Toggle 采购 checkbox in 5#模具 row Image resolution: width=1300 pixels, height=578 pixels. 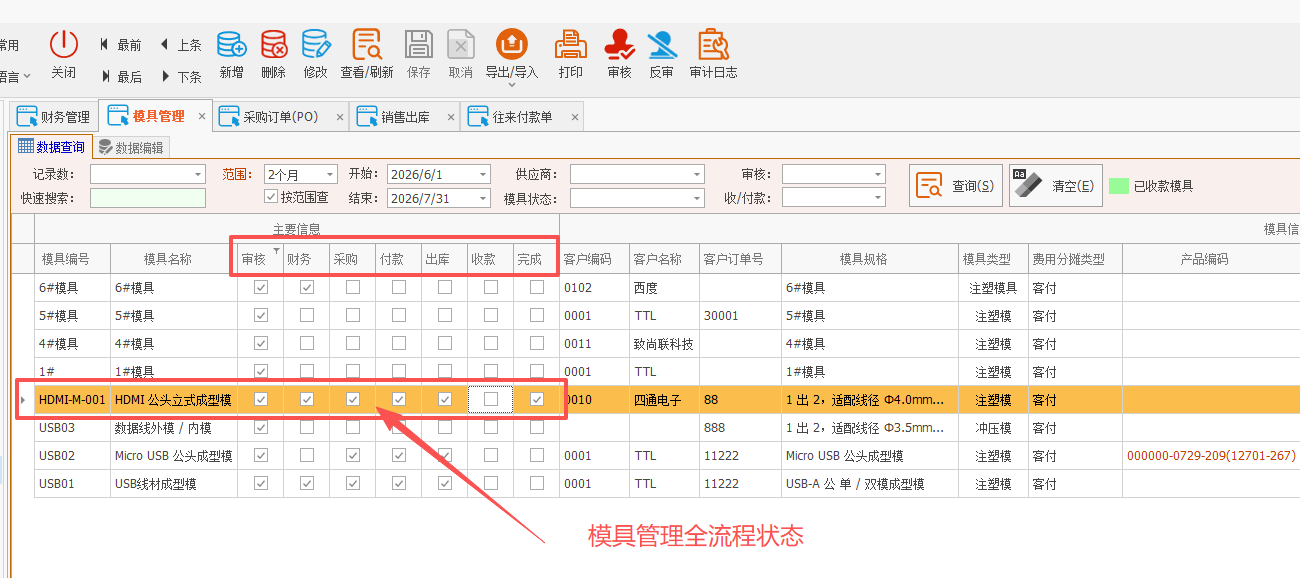[353, 315]
